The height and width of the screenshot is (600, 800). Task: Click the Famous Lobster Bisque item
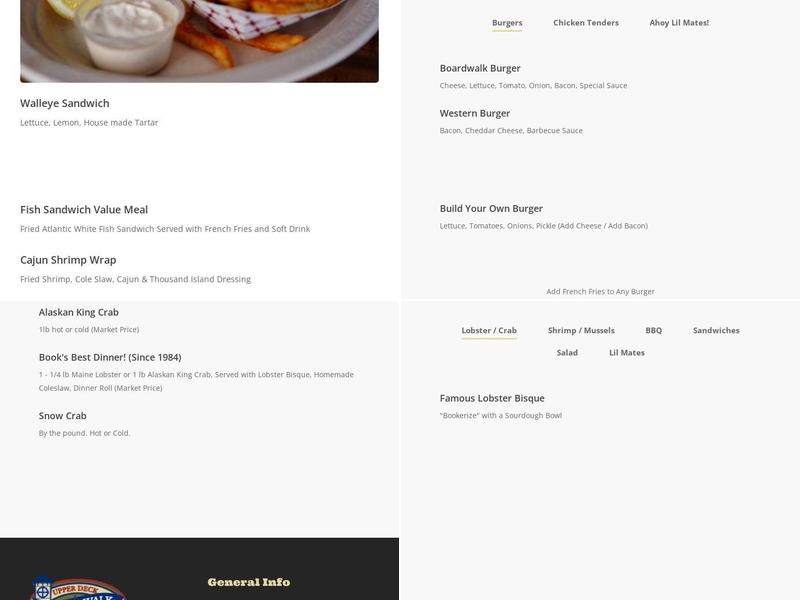click(x=491, y=397)
